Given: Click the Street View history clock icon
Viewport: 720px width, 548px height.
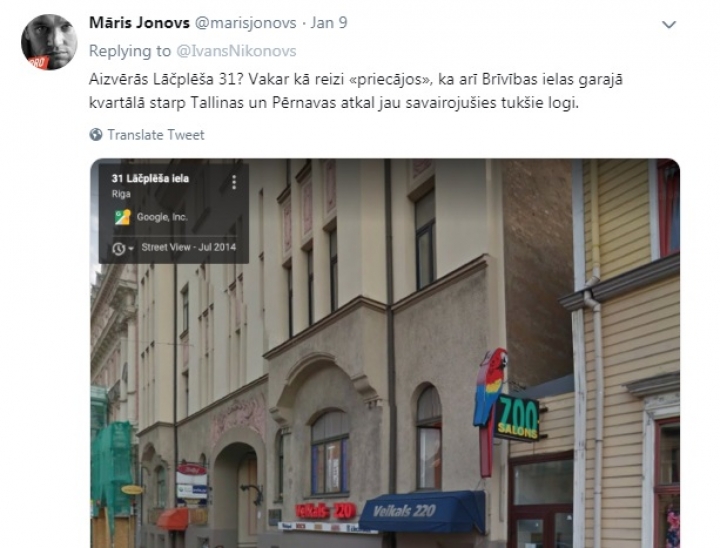Looking at the screenshot, I should [x=118, y=249].
